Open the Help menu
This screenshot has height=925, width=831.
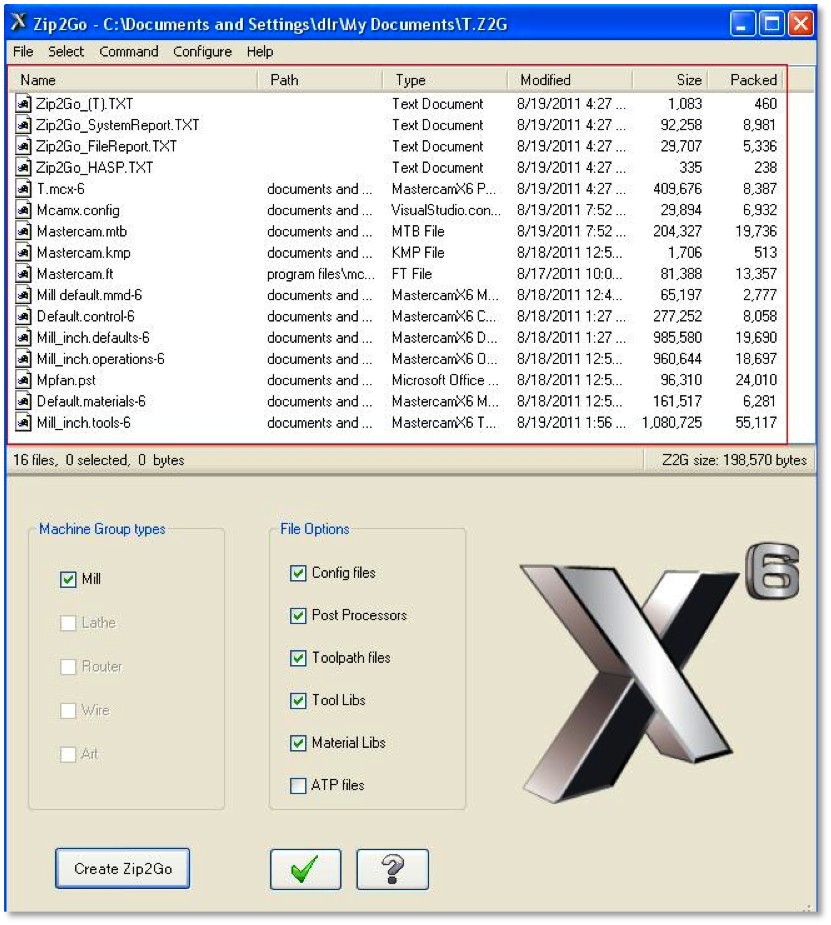(260, 52)
